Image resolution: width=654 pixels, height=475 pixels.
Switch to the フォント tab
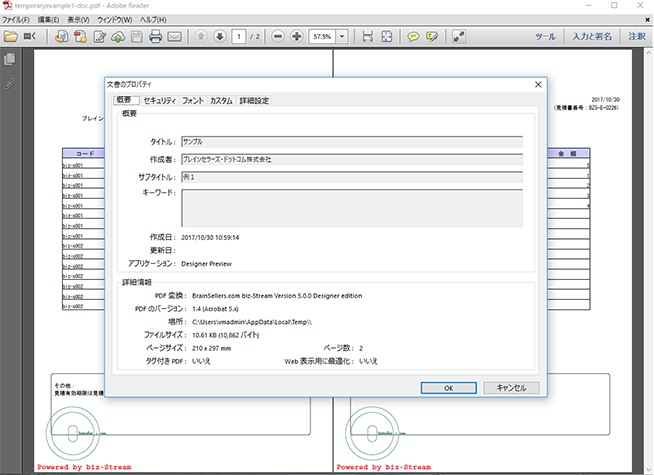(193, 101)
